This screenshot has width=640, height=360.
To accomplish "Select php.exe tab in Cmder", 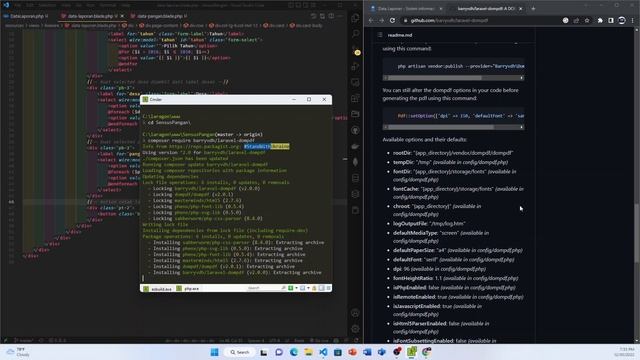I will tap(188, 289).
